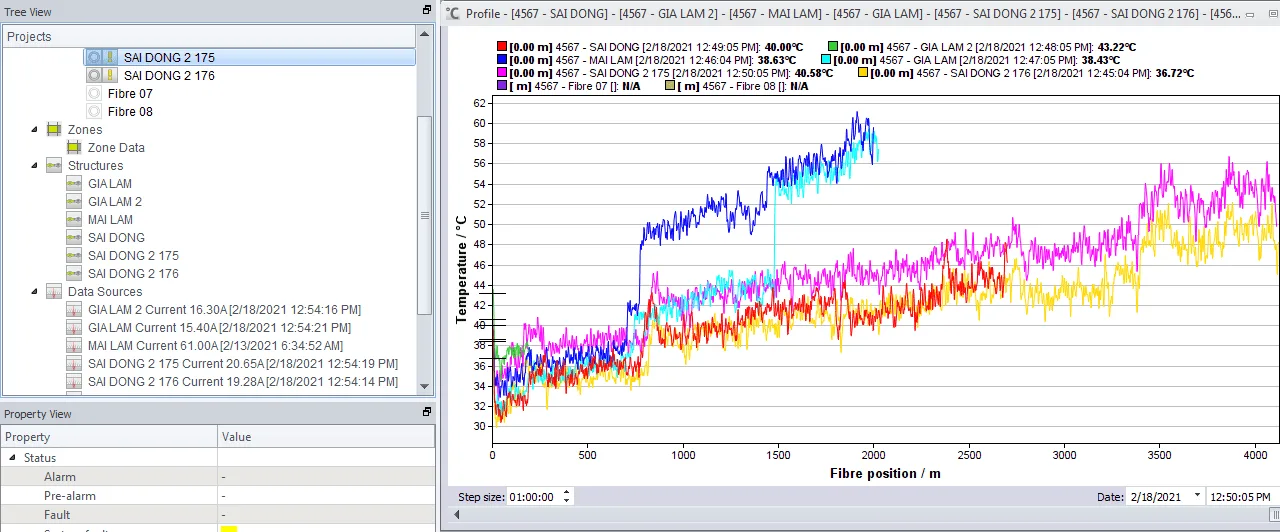Click the GIA LAM 2 structure icon
1280x532 pixels.
[74, 202]
